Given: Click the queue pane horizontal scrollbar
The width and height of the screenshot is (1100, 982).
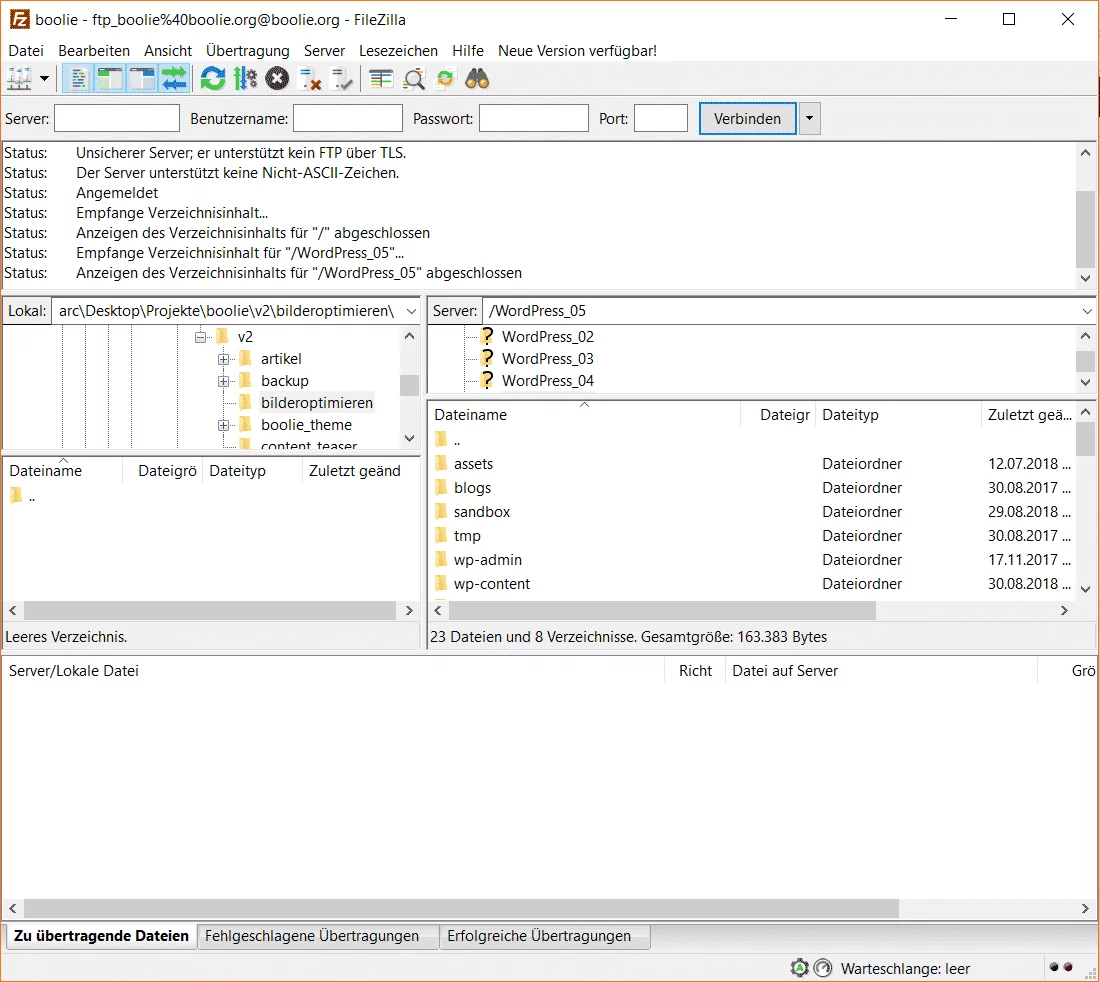Looking at the screenshot, I should coord(462,908).
